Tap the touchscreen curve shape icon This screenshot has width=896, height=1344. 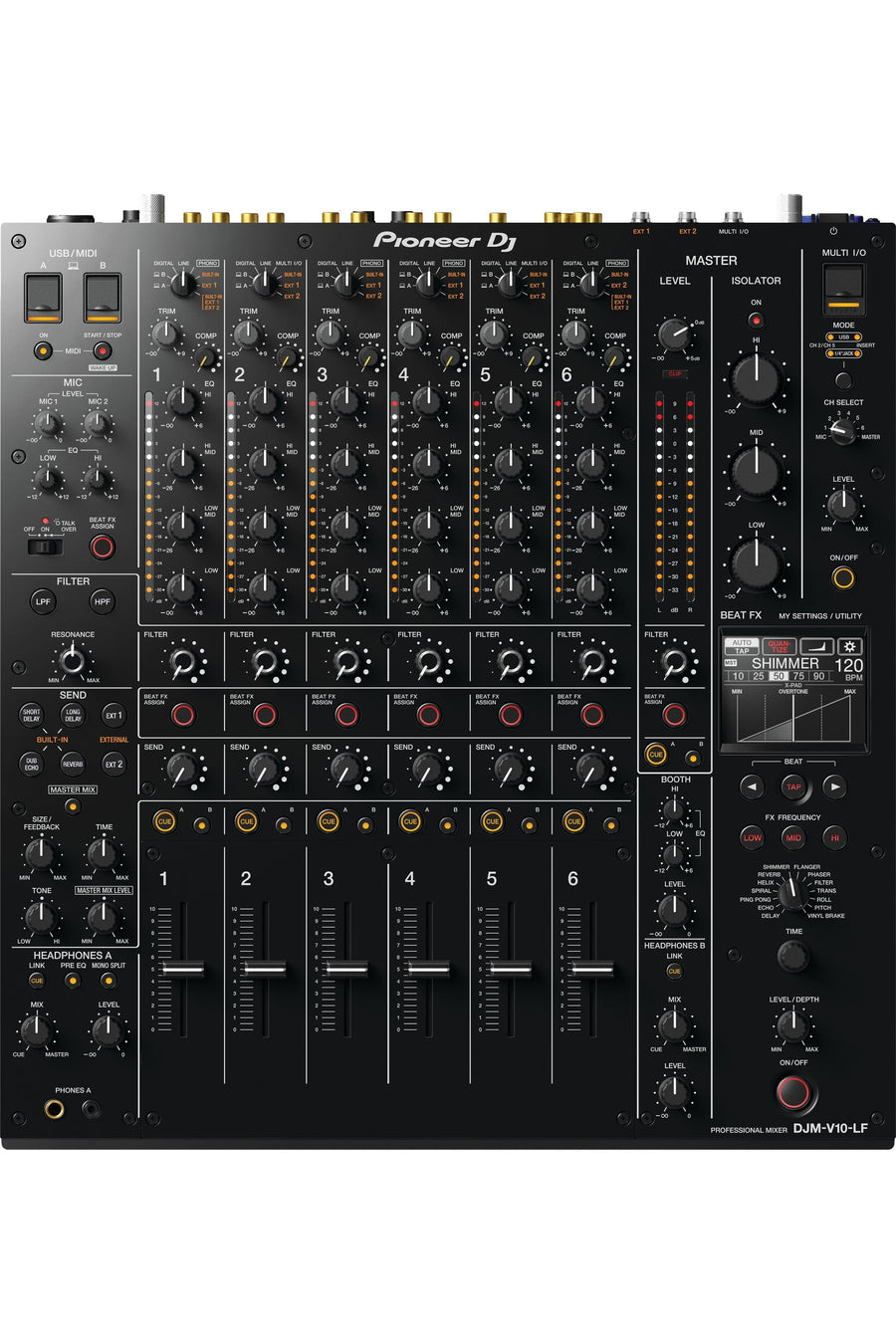click(816, 646)
